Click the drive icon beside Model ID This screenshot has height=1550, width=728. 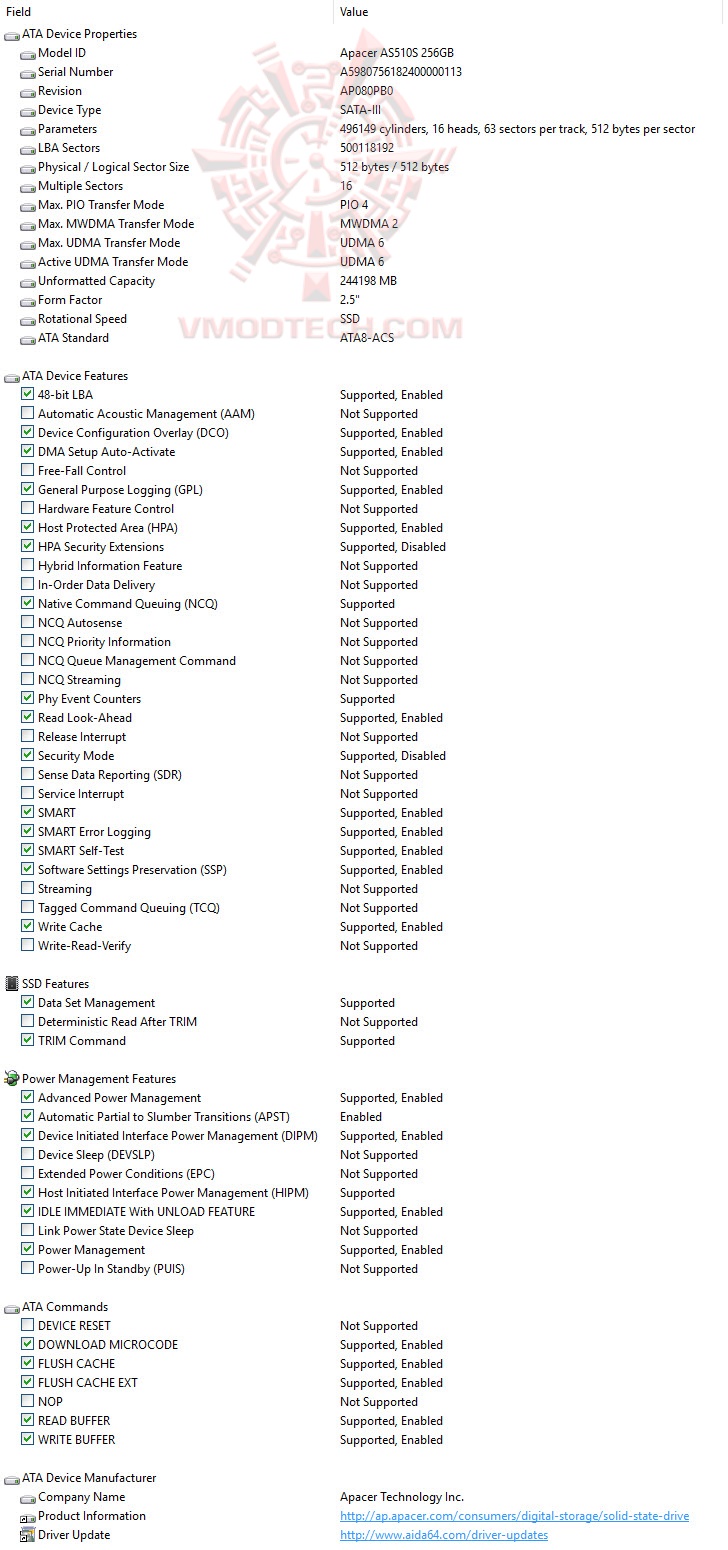click(x=28, y=53)
